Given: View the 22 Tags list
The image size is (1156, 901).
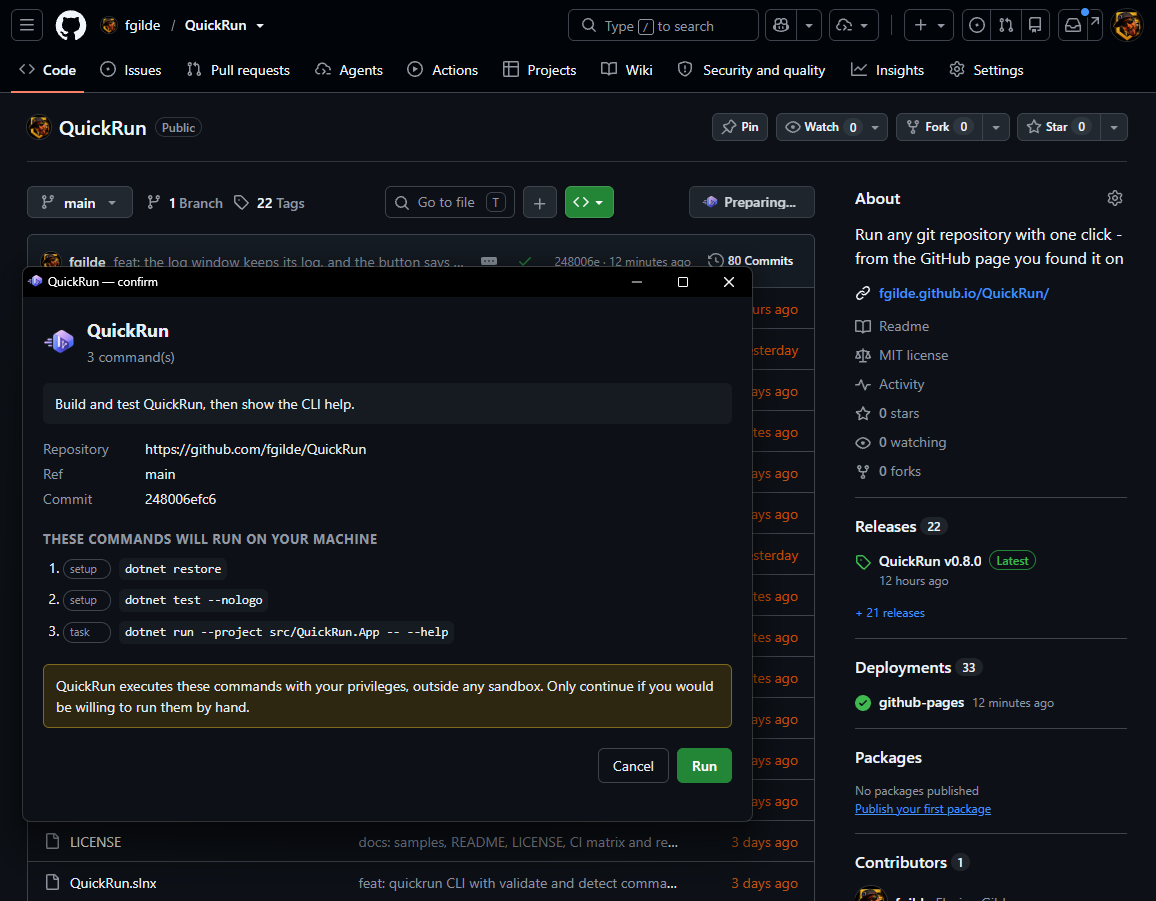Looking at the screenshot, I should tap(269, 203).
